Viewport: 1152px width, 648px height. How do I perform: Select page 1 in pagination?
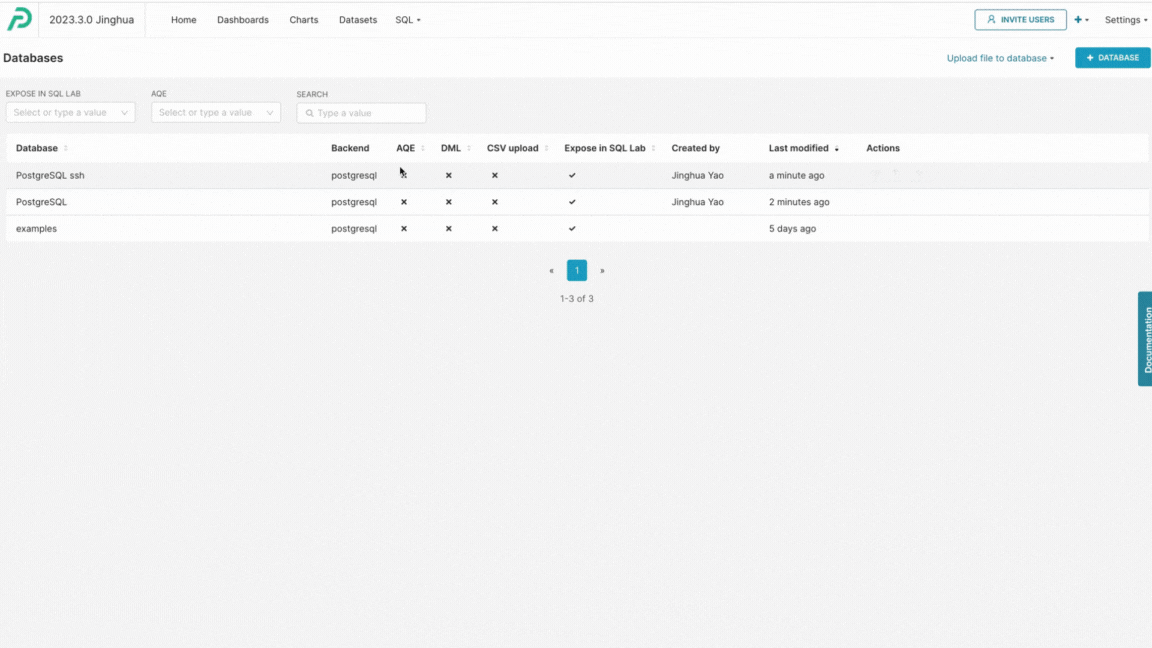(x=576, y=270)
